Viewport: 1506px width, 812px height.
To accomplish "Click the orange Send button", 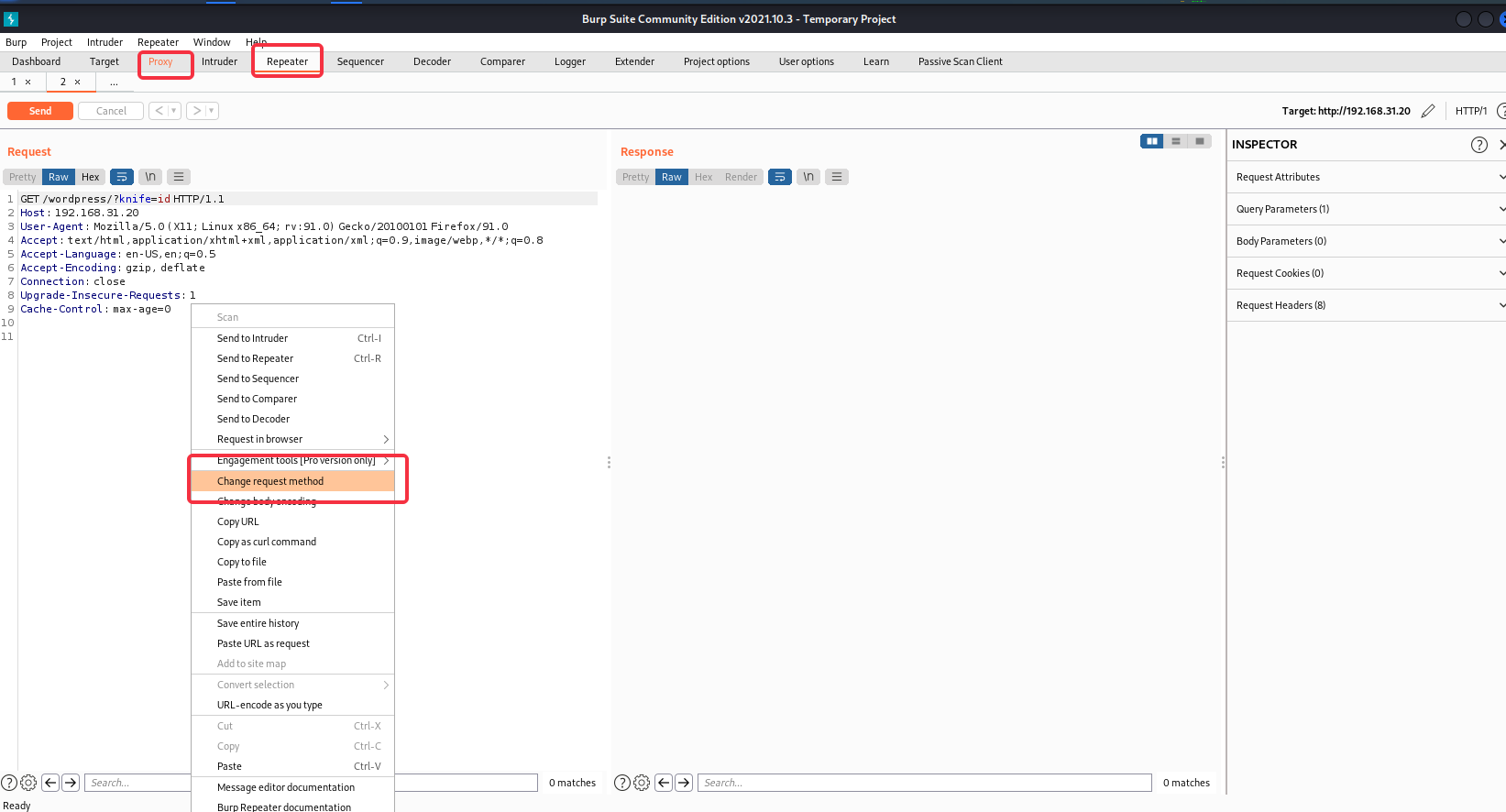I will (x=40, y=111).
